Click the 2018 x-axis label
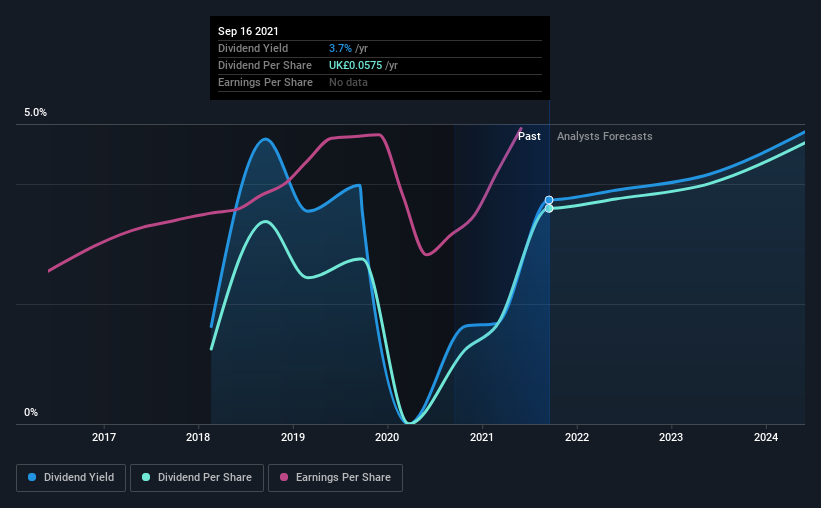Screen dimensions: 821x508 point(198,437)
